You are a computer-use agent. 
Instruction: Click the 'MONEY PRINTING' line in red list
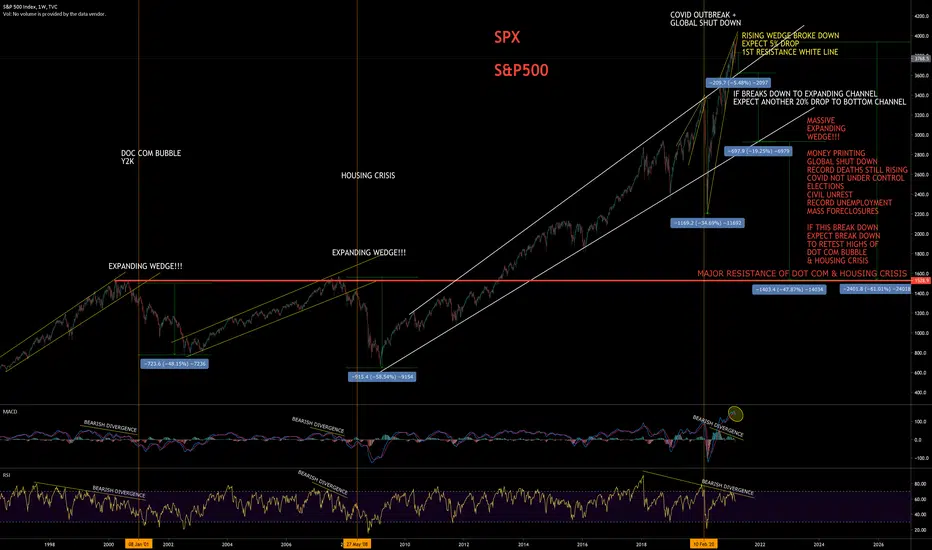836,153
